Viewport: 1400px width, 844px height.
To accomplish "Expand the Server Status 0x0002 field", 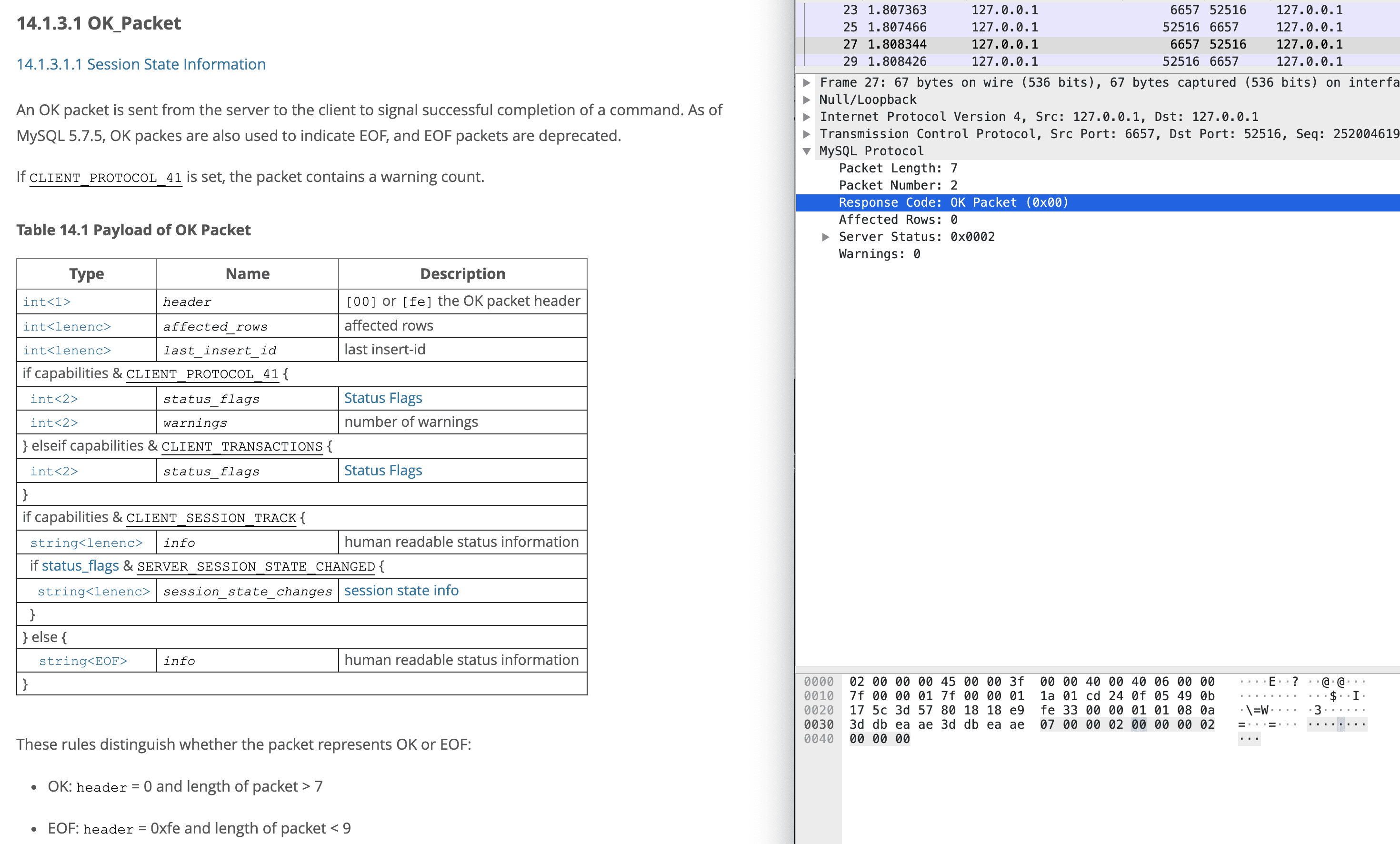I will (826, 237).
